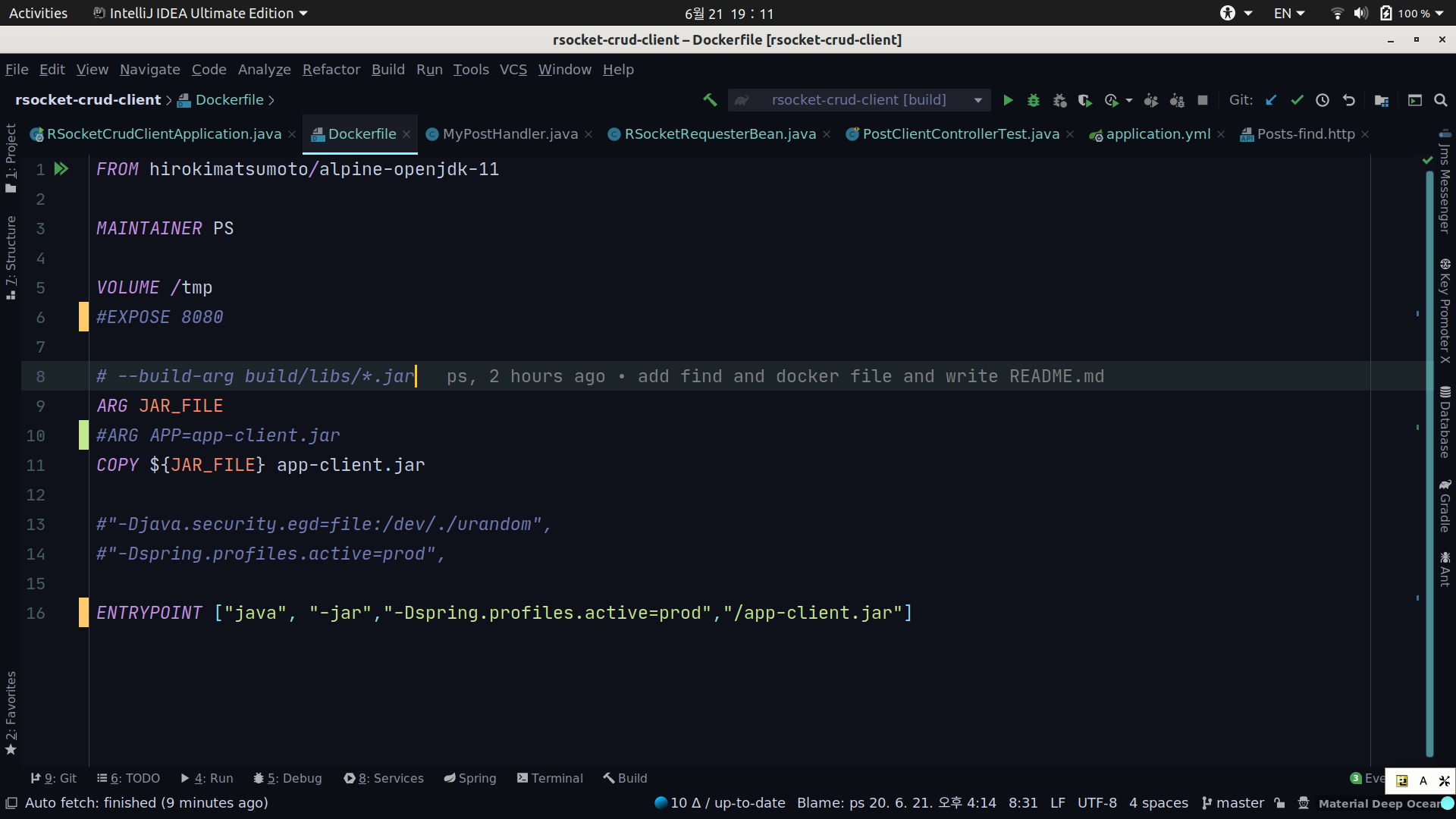Toggle the Project tool window sidebar

11,158
